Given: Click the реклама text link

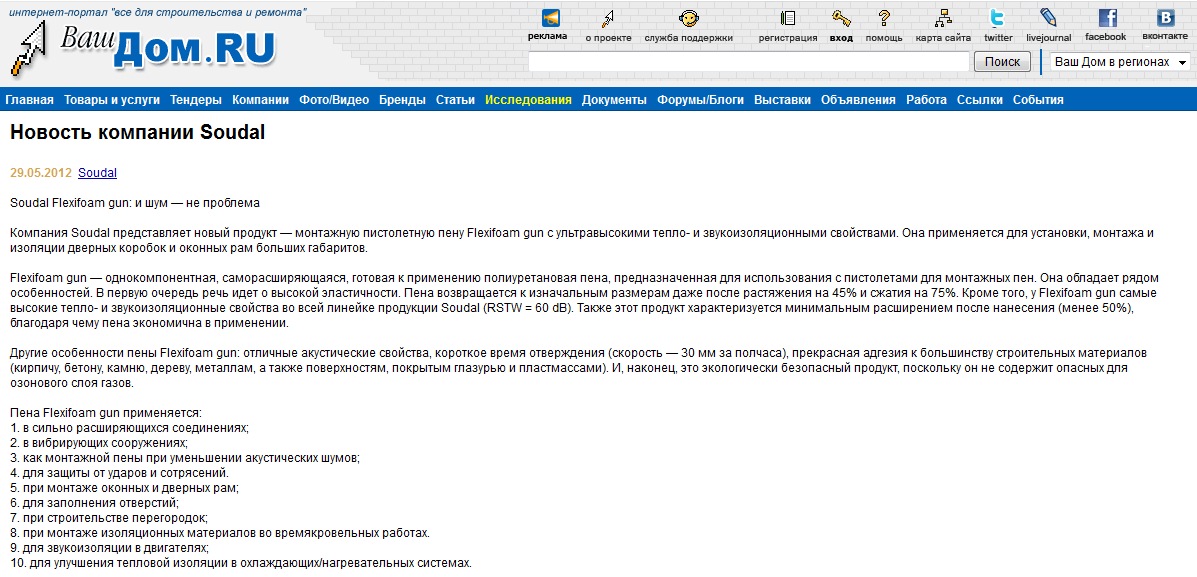Looking at the screenshot, I should 547,37.
